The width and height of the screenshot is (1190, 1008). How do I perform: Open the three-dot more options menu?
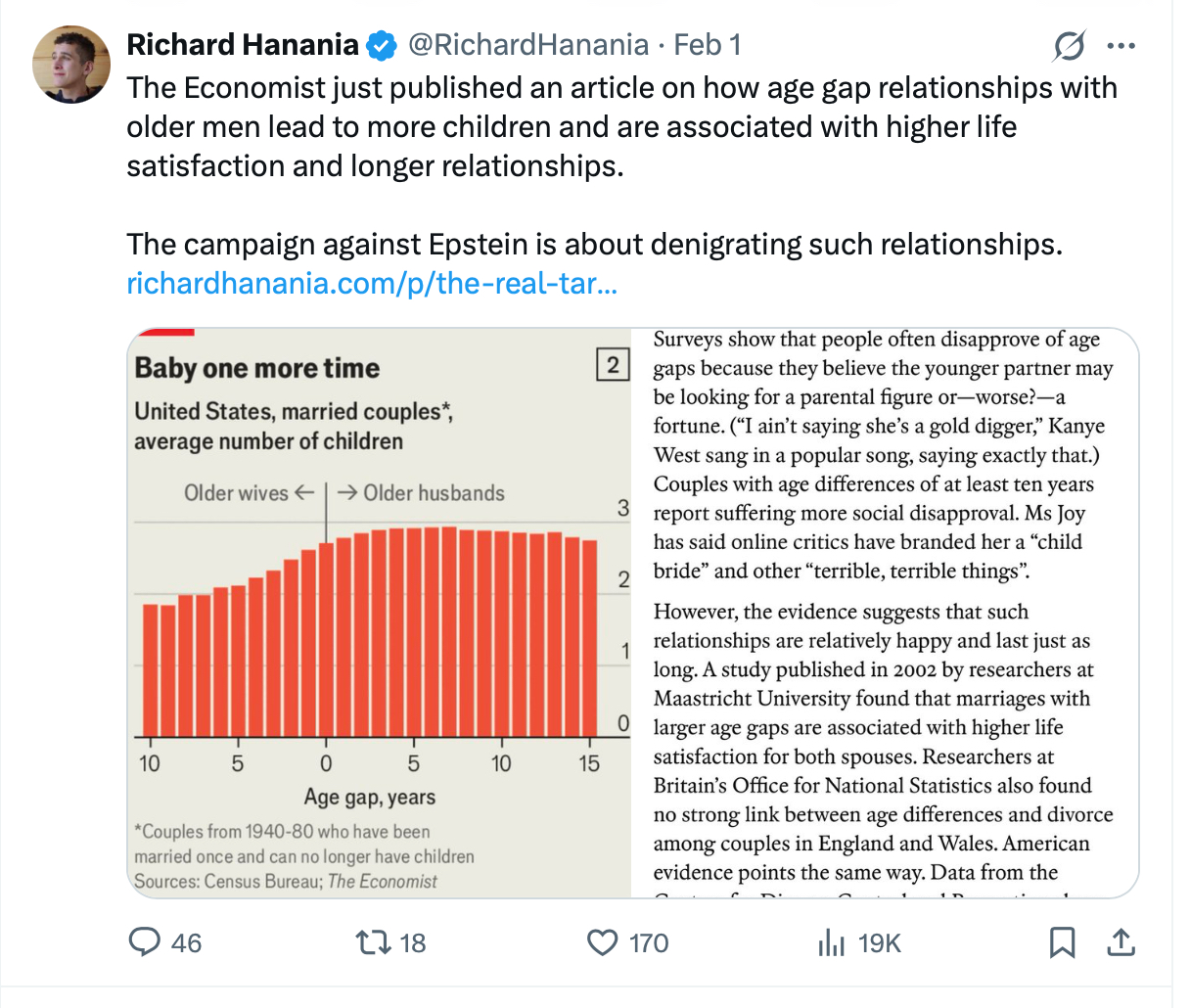[x=1121, y=45]
